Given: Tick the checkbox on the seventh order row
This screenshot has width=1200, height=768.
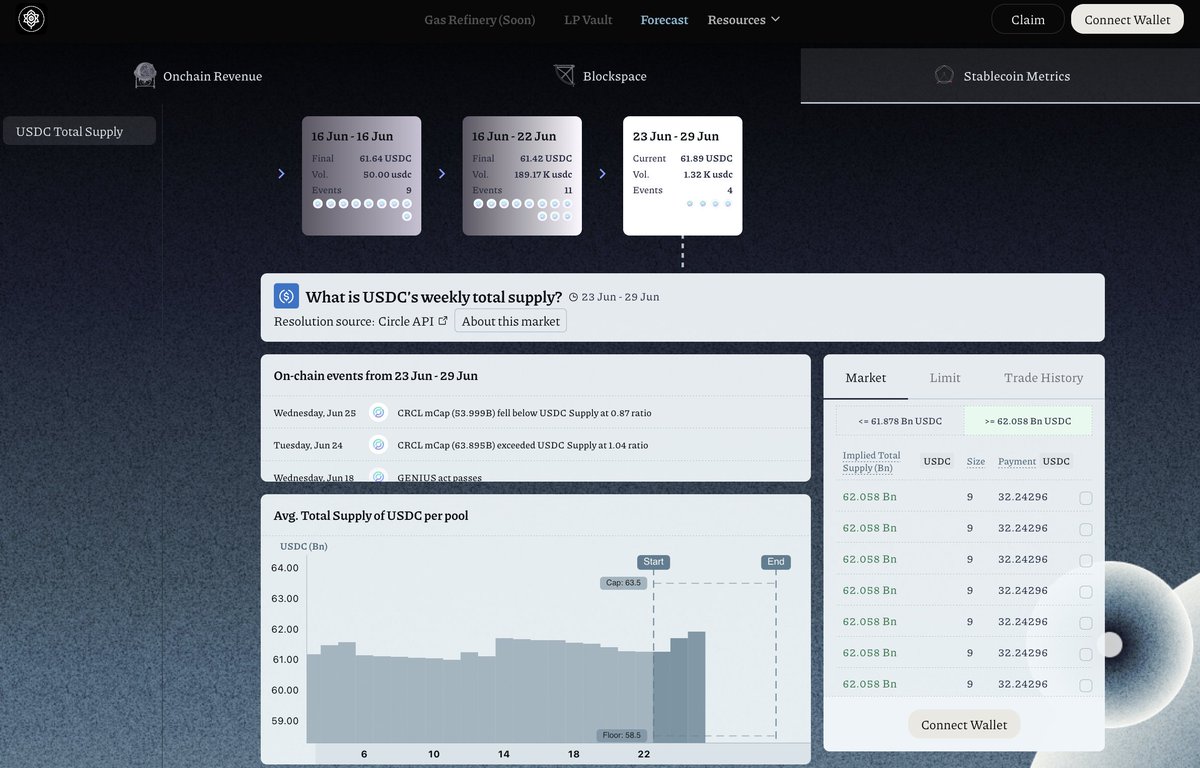Looking at the screenshot, I should click(1086, 685).
